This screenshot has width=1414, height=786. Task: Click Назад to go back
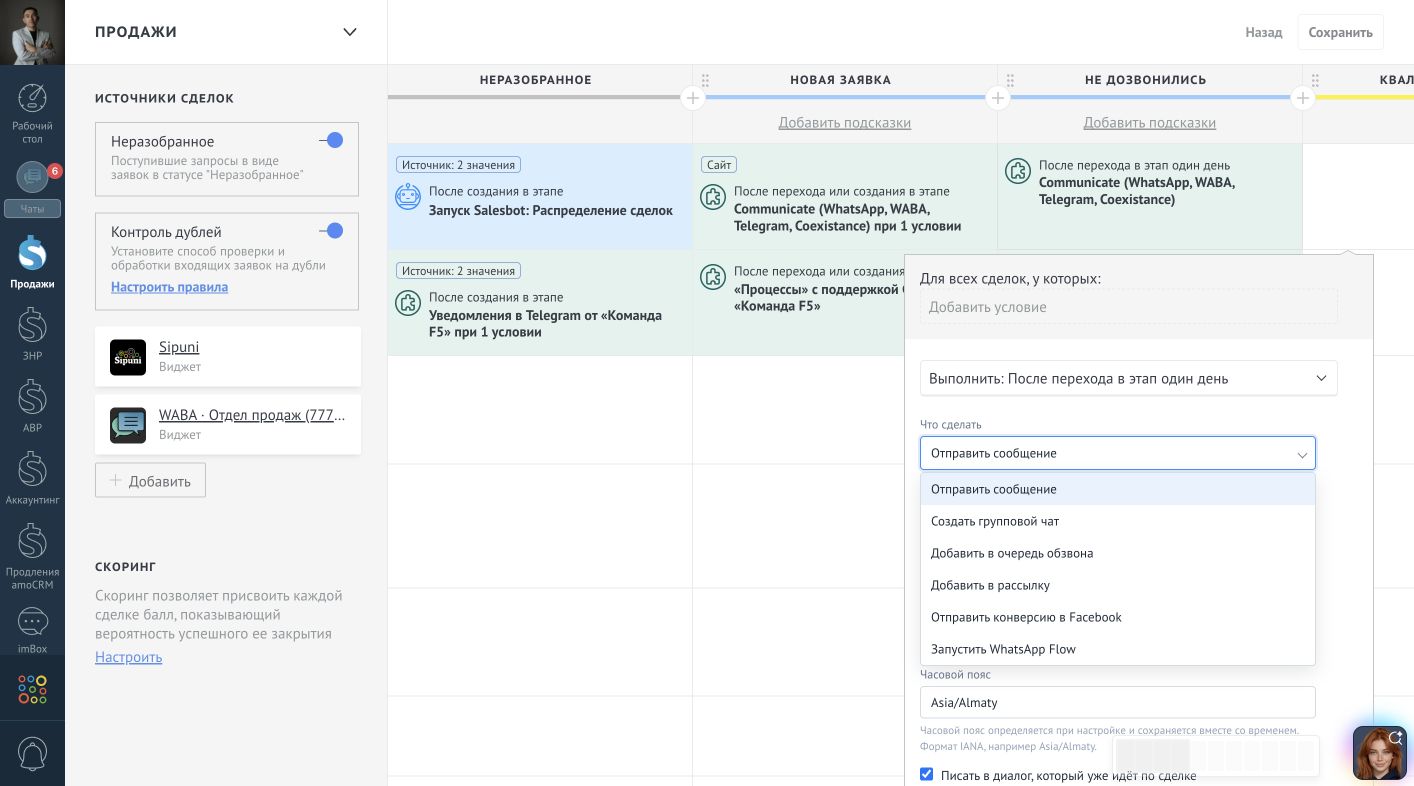tap(1264, 32)
